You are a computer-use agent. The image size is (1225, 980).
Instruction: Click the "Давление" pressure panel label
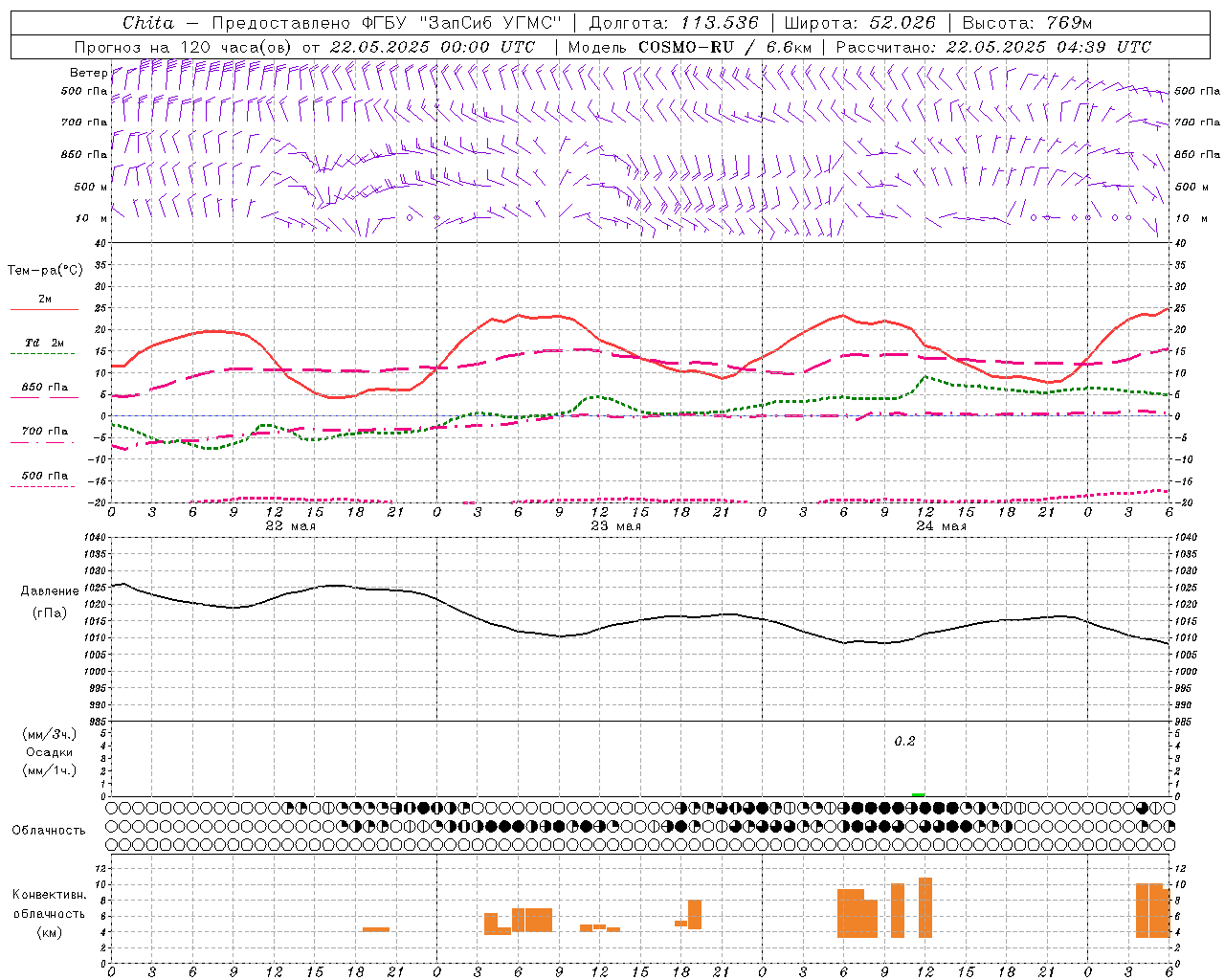coord(50,591)
